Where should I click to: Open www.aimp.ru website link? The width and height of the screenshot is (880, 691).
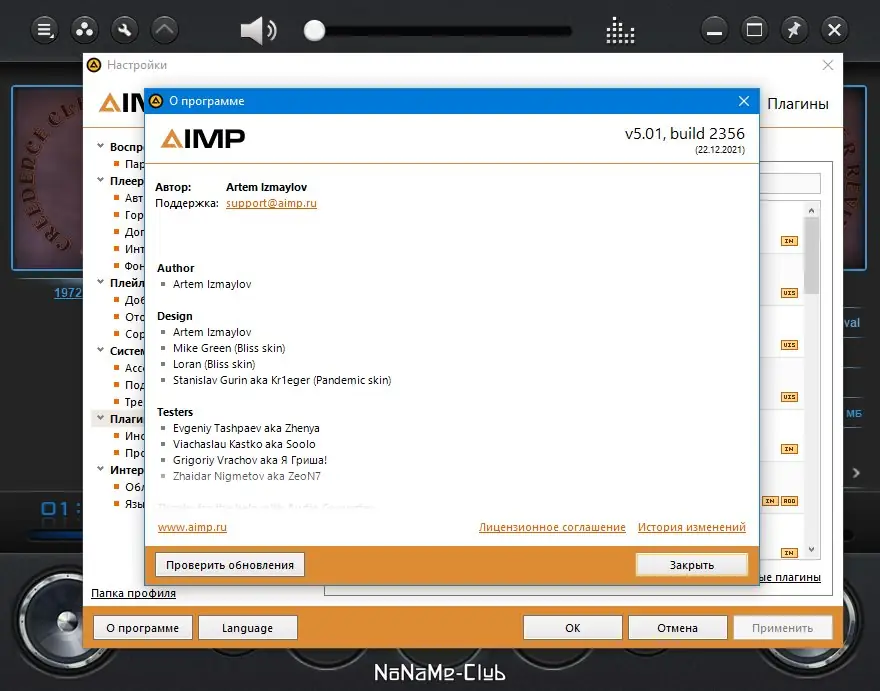tap(192, 527)
